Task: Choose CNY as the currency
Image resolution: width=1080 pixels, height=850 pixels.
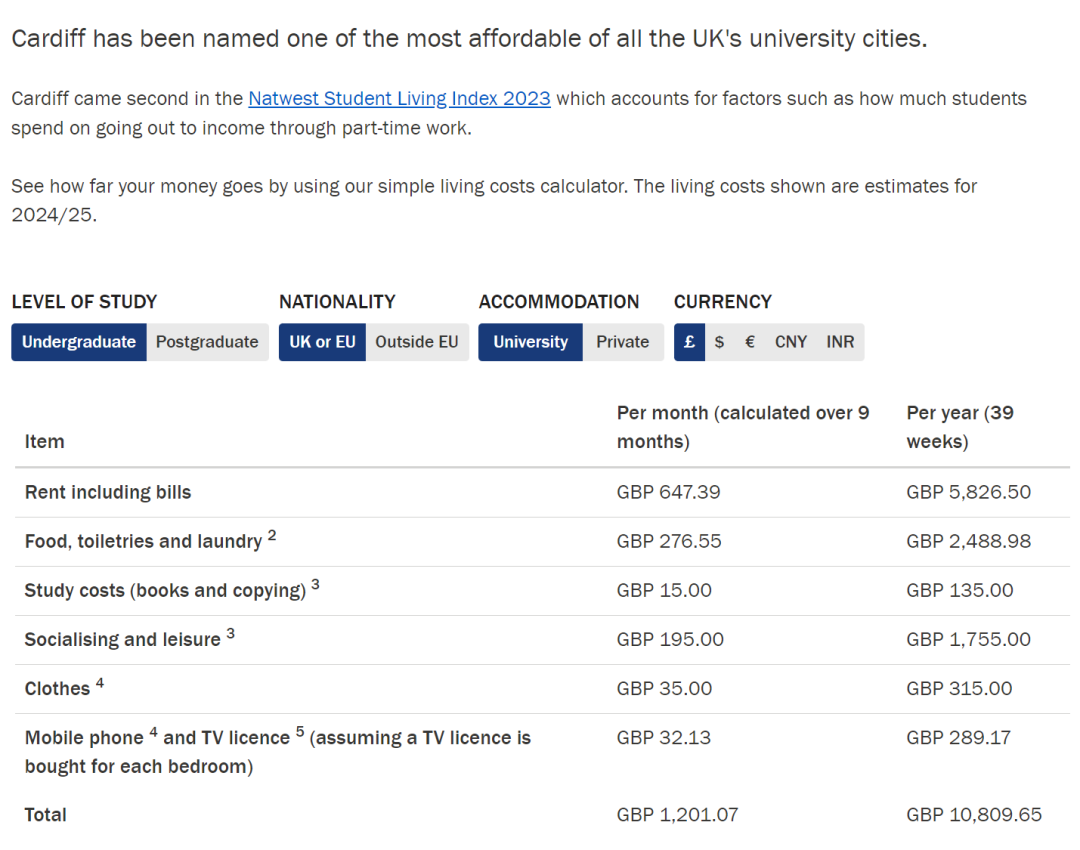Action: [x=790, y=342]
